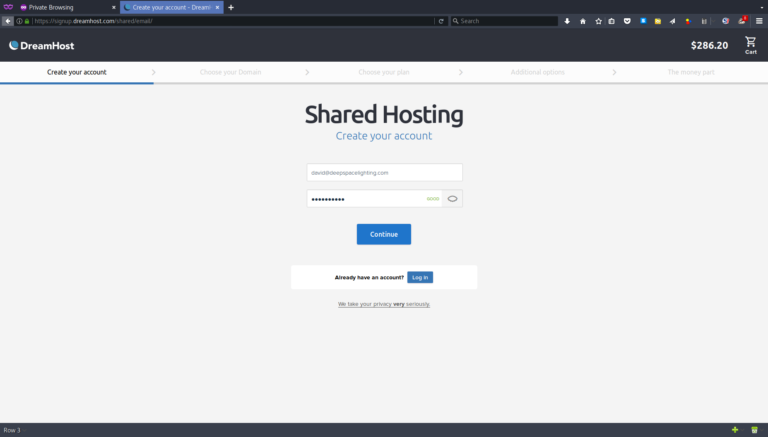Toggle password visibility eye icon

(x=452, y=198)
